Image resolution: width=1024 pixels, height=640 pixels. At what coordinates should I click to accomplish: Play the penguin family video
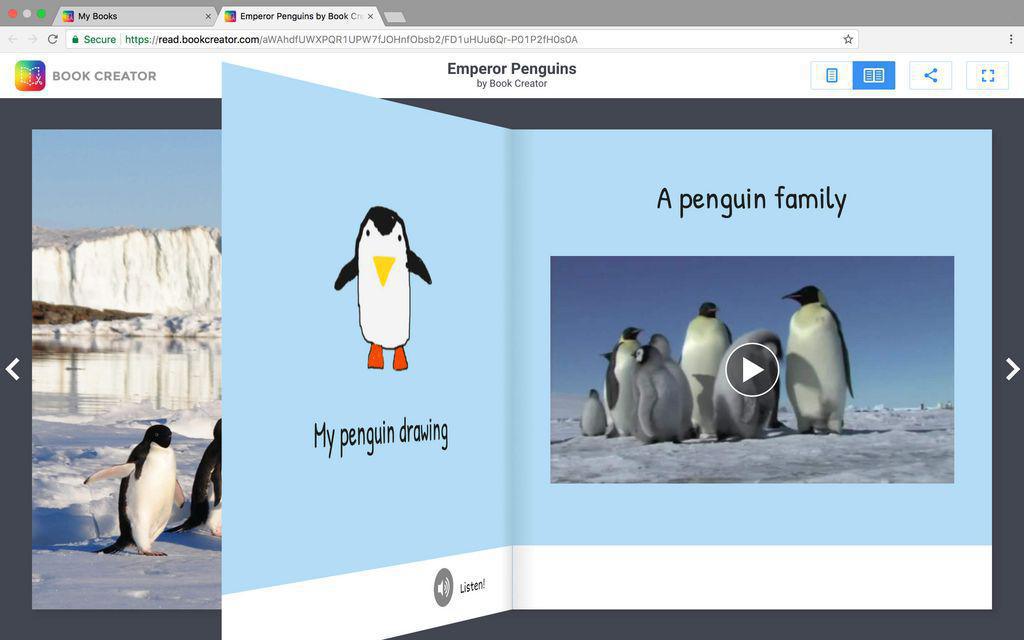click(751, 370)
